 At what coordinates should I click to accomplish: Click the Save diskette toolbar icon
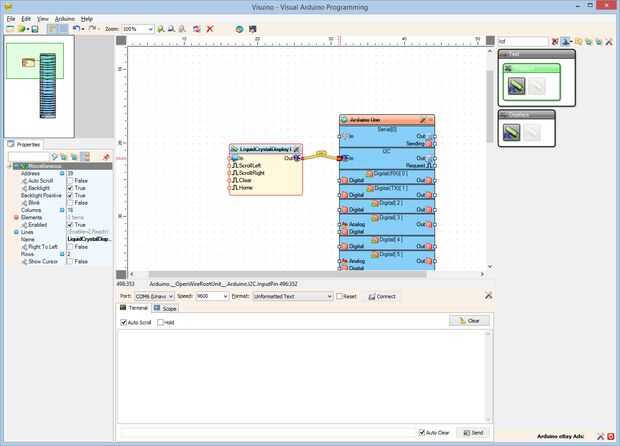point(35,29)
